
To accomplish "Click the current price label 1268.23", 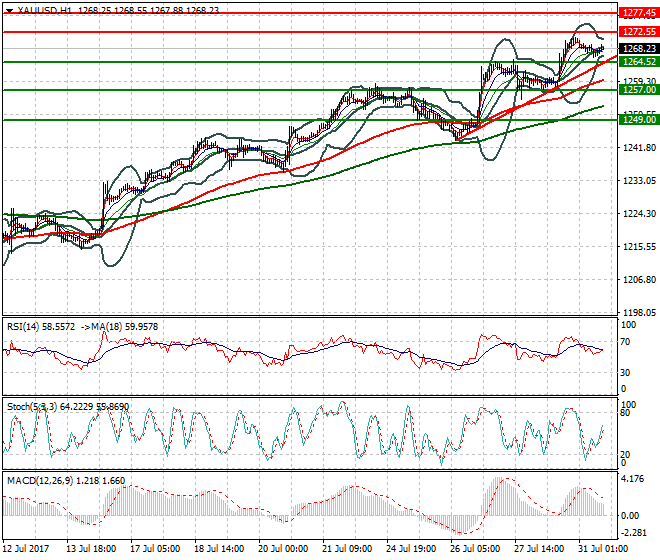I will (x=639, y=48).
